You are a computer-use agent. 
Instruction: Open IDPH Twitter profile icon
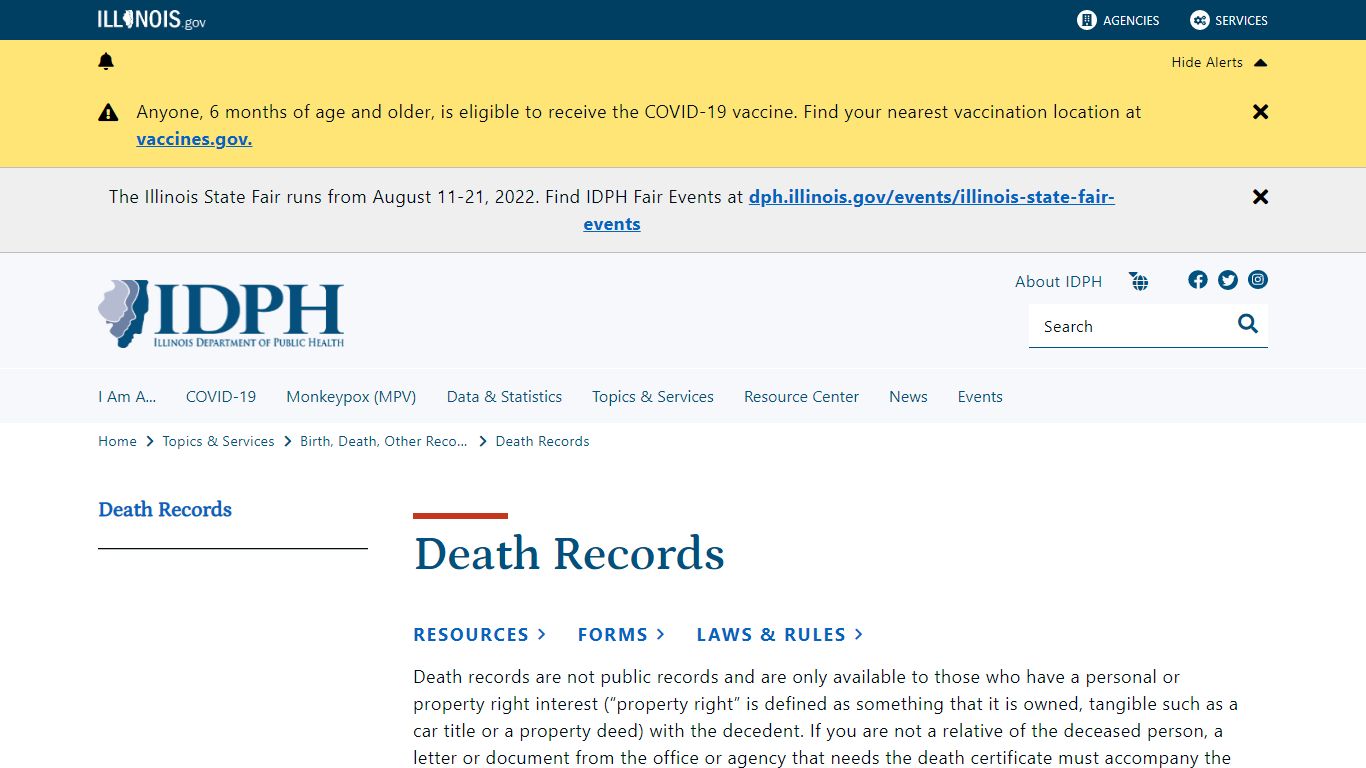[1228, 280]
